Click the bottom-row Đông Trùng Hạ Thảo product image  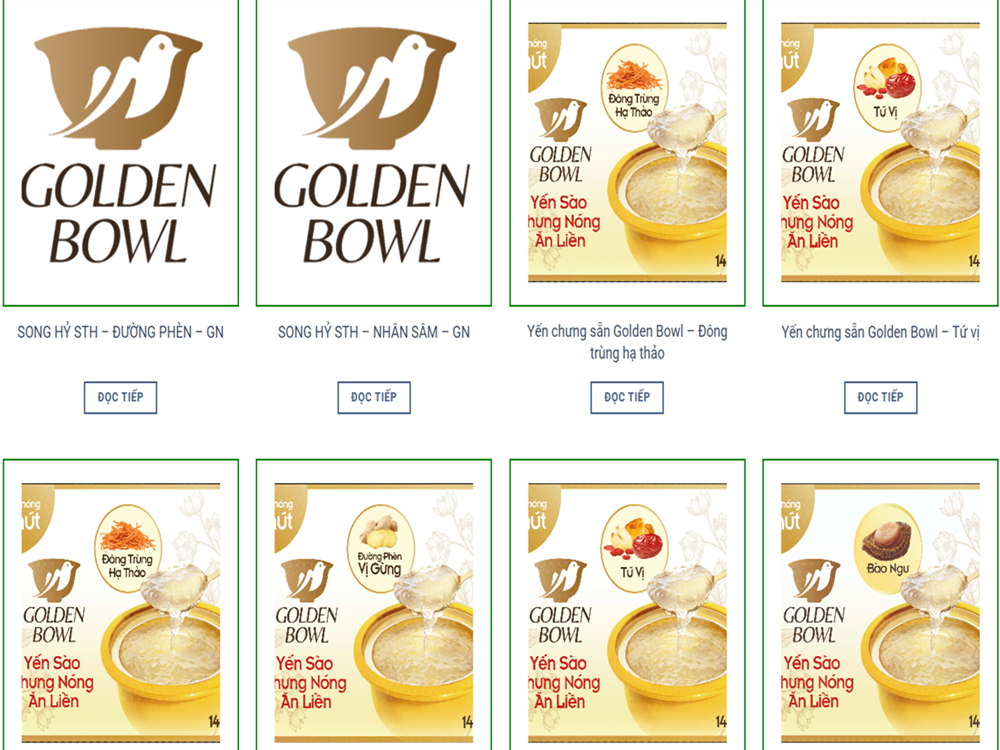click(x=121, y=605)
